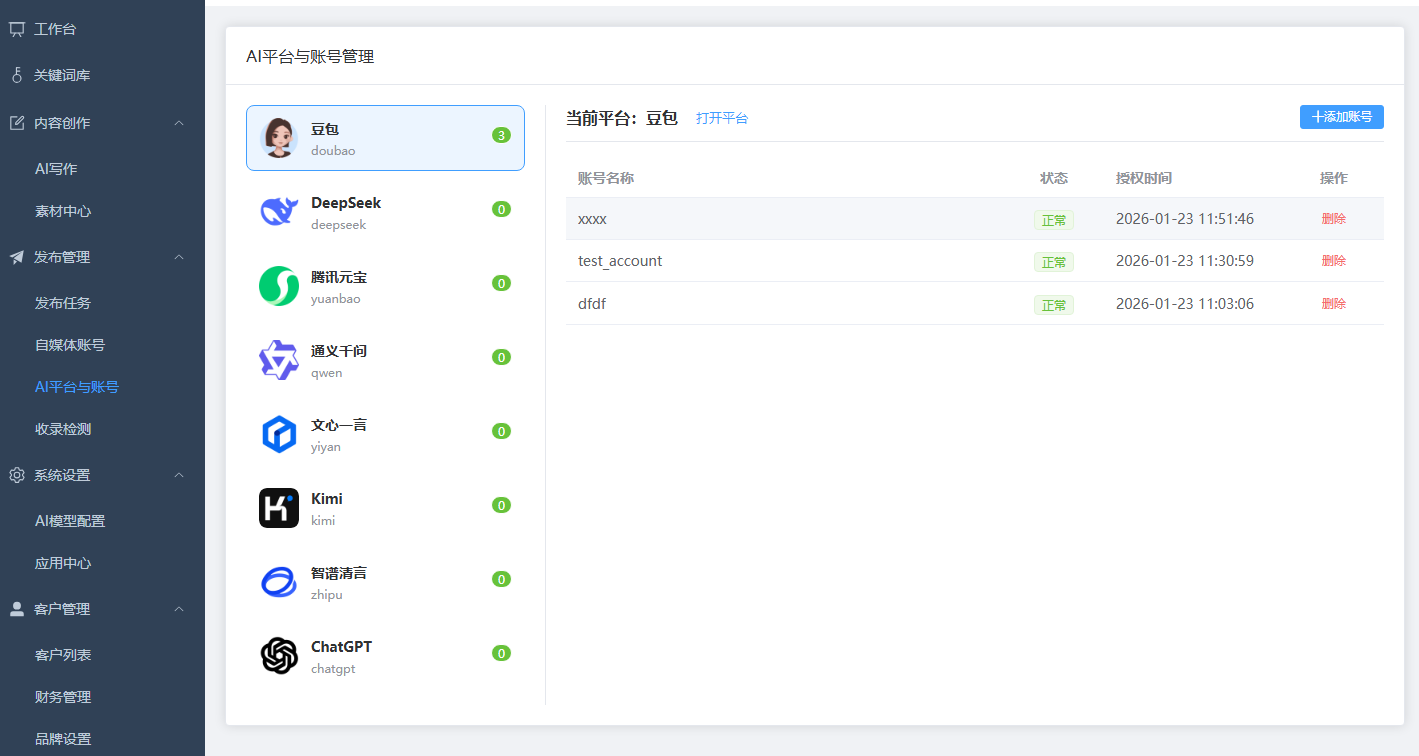Delete the test_account row
Viewport: 1419px width, 756px height.
point(1333,261)
